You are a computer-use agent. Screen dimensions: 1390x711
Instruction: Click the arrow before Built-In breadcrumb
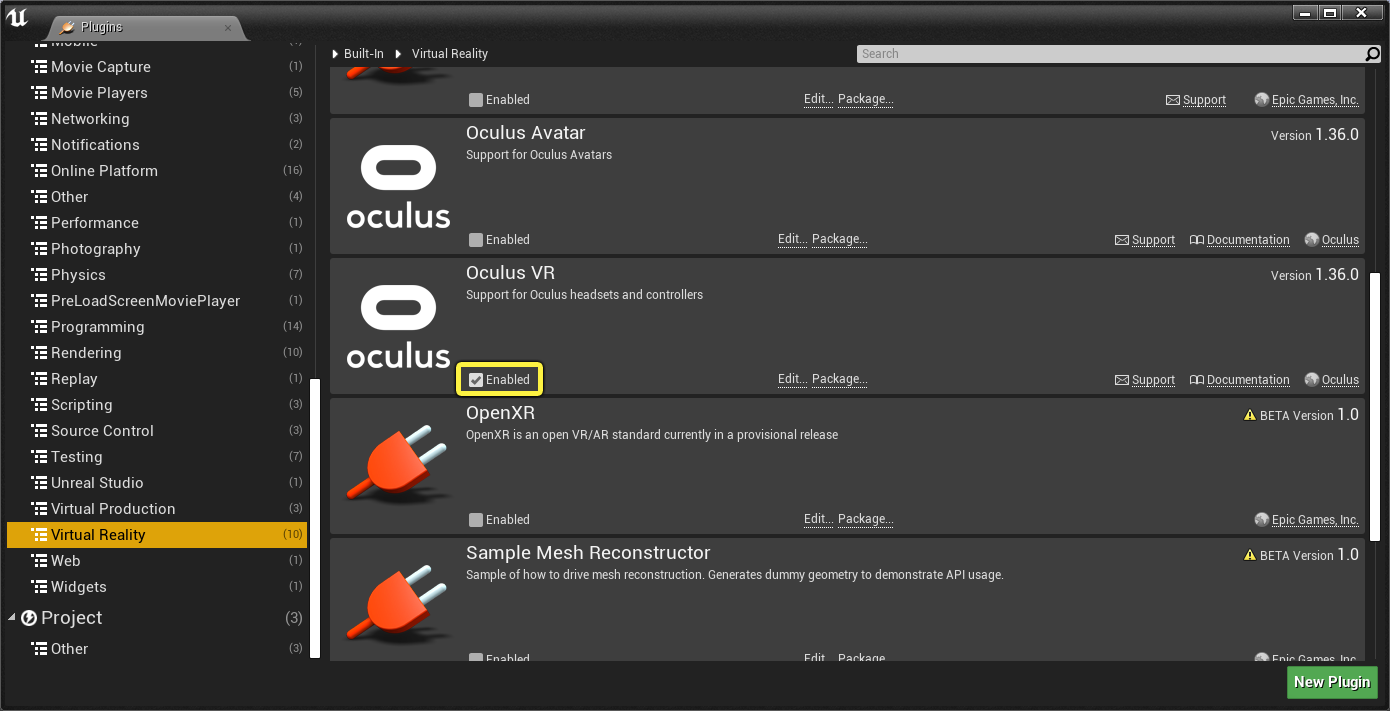coord(336,54)
